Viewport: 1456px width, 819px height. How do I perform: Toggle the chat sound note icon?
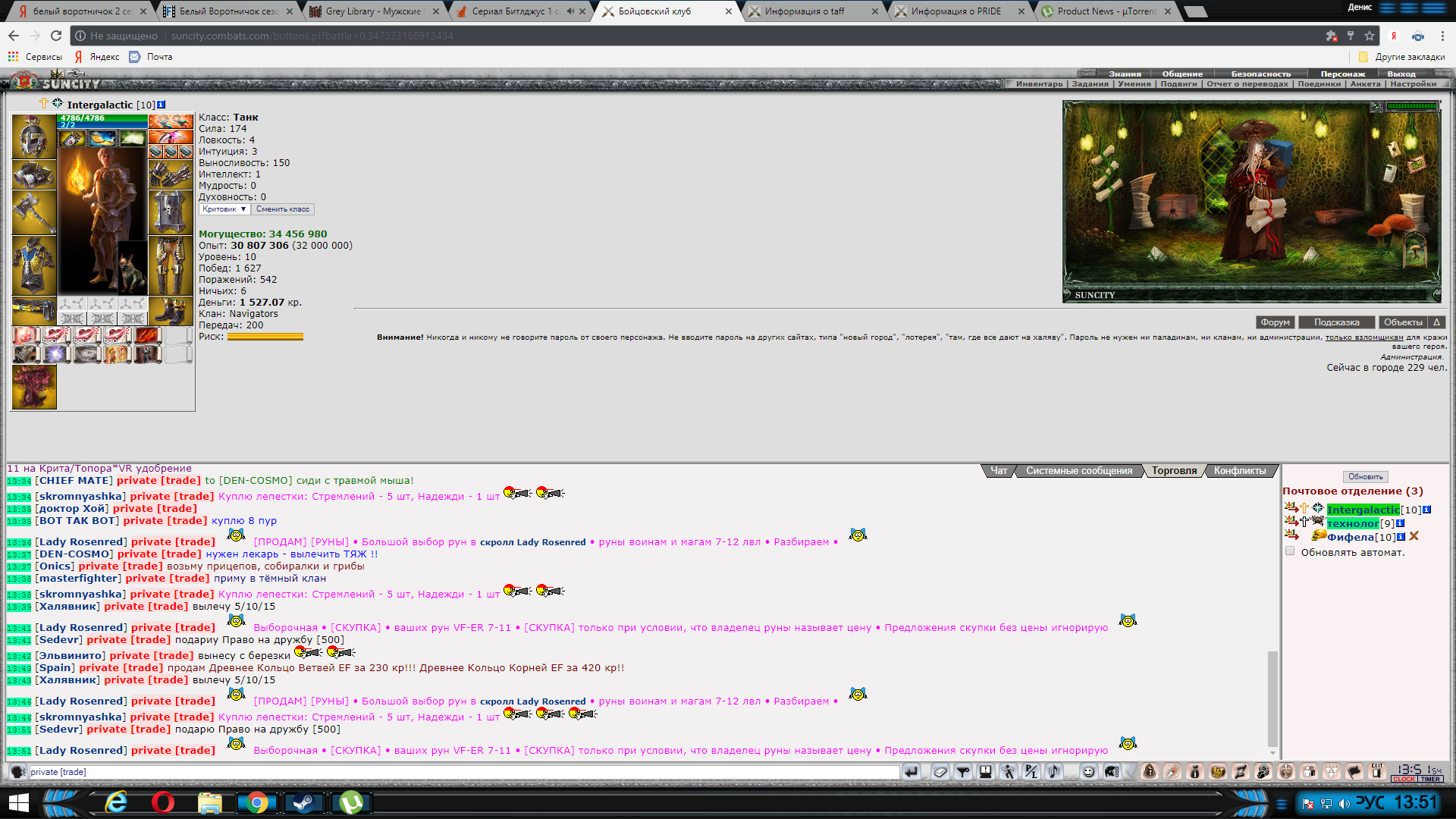1054,772
